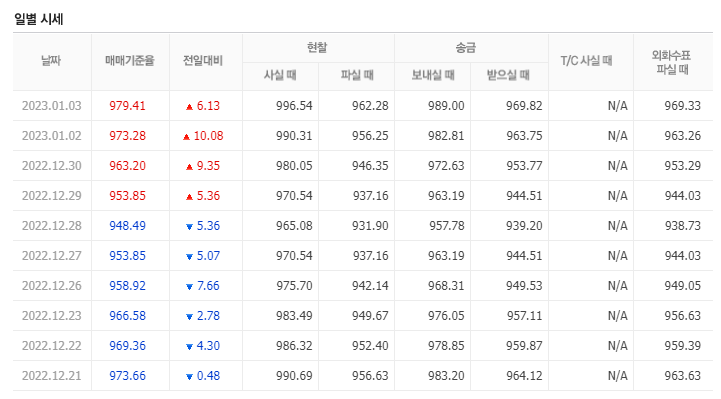The height and width of the screenshot is (399, 721).
Task: Click the remittance send value 957.78
Action: [x=446, y=226]
